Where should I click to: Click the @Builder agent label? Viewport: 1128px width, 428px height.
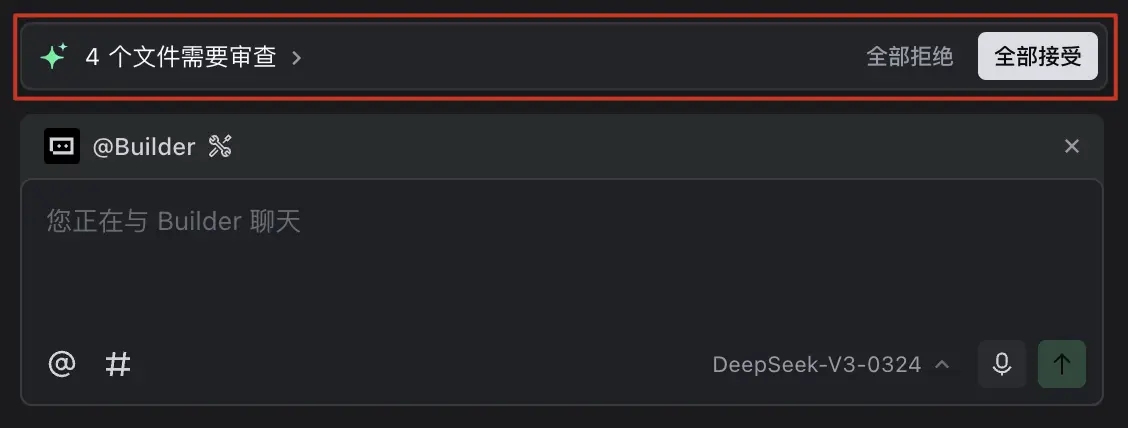(x=143, y=147)
